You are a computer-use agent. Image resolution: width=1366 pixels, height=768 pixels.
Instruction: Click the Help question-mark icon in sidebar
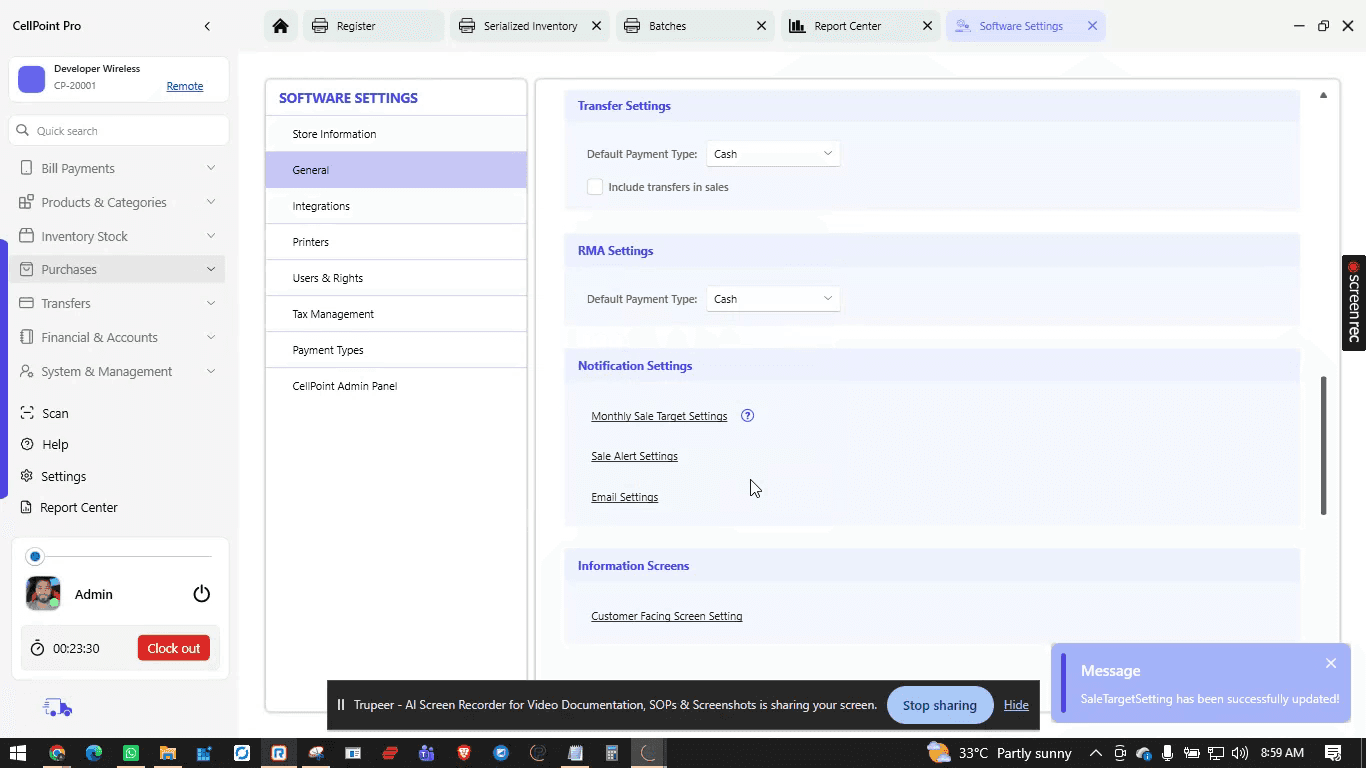(27, 444)
